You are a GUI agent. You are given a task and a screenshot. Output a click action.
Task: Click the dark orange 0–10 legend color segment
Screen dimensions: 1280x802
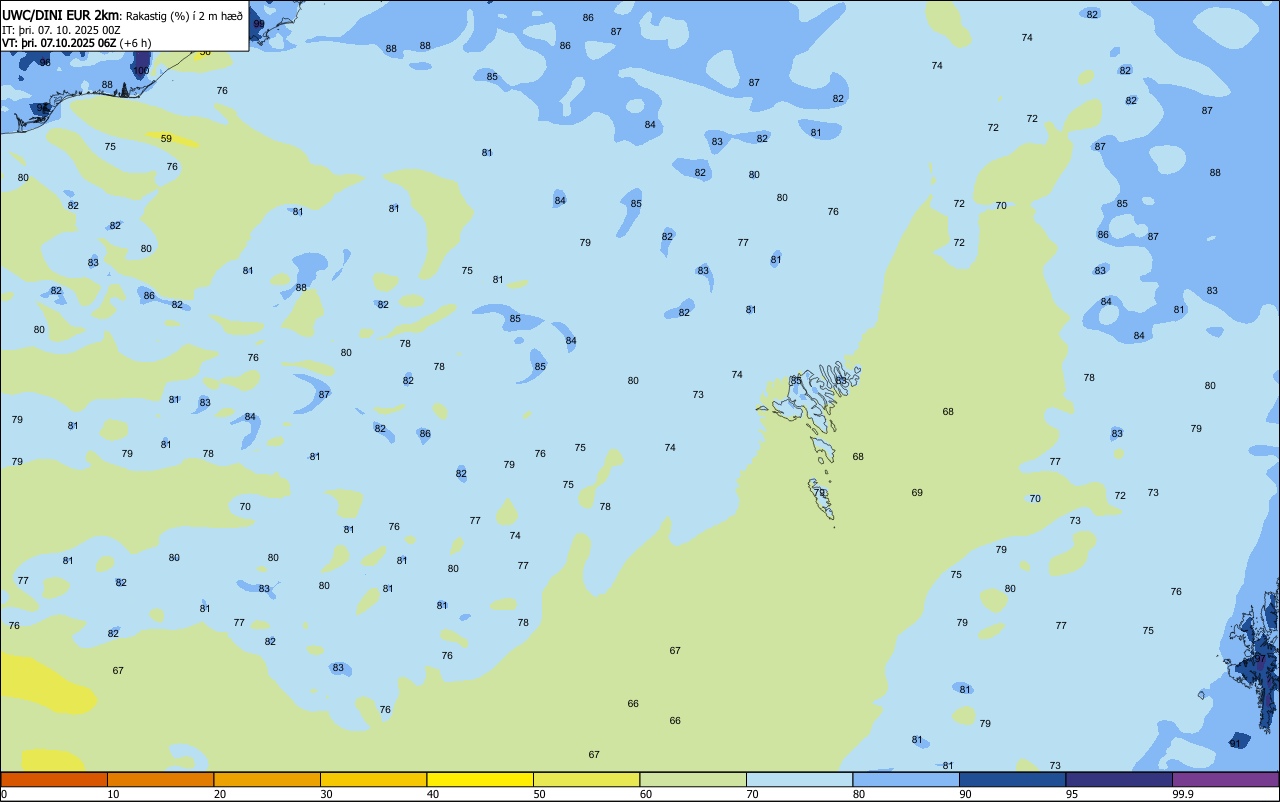[54, 779]
